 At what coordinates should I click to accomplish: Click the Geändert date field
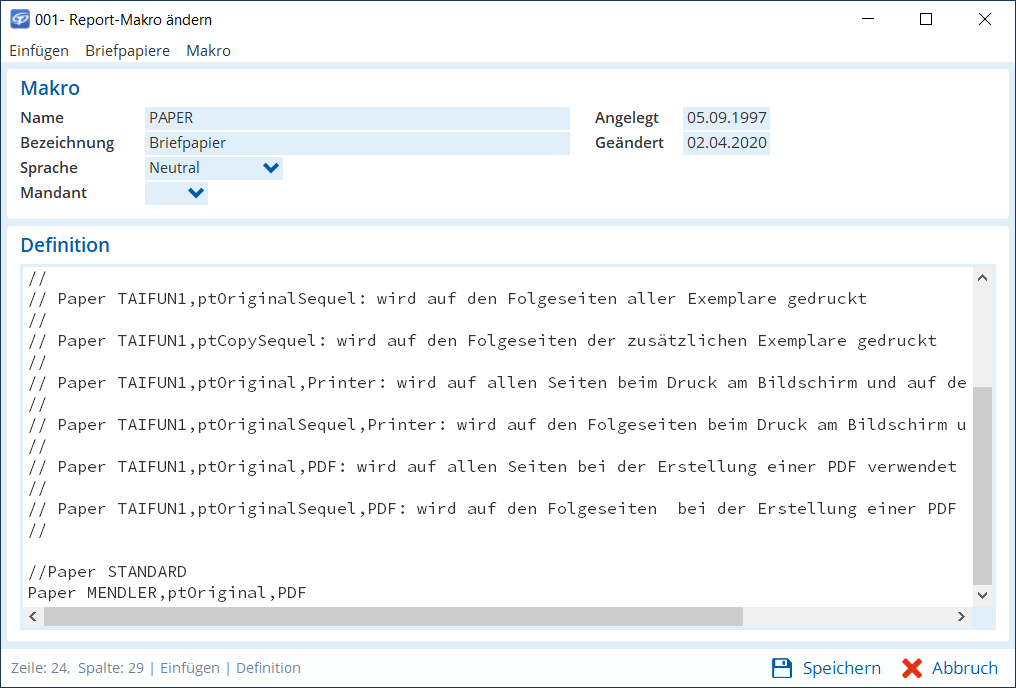point(726,143)
